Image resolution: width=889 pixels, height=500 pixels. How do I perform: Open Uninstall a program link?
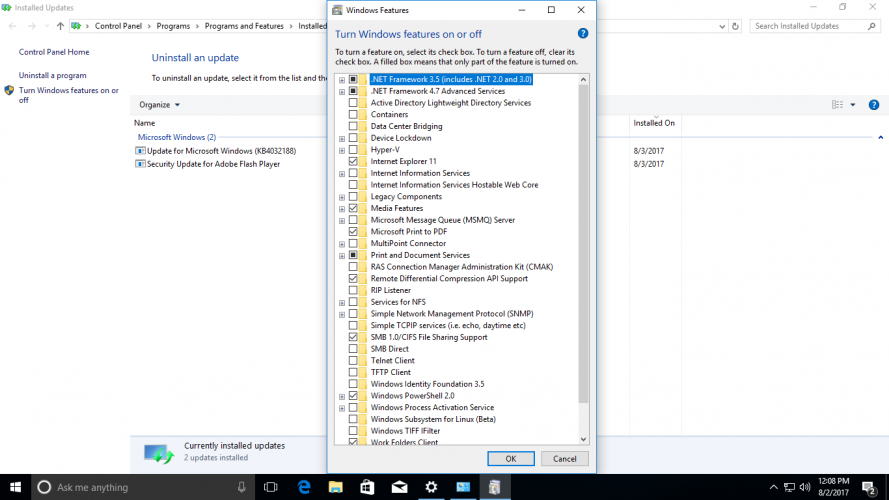pyautogui.click(x=53, y=75)
